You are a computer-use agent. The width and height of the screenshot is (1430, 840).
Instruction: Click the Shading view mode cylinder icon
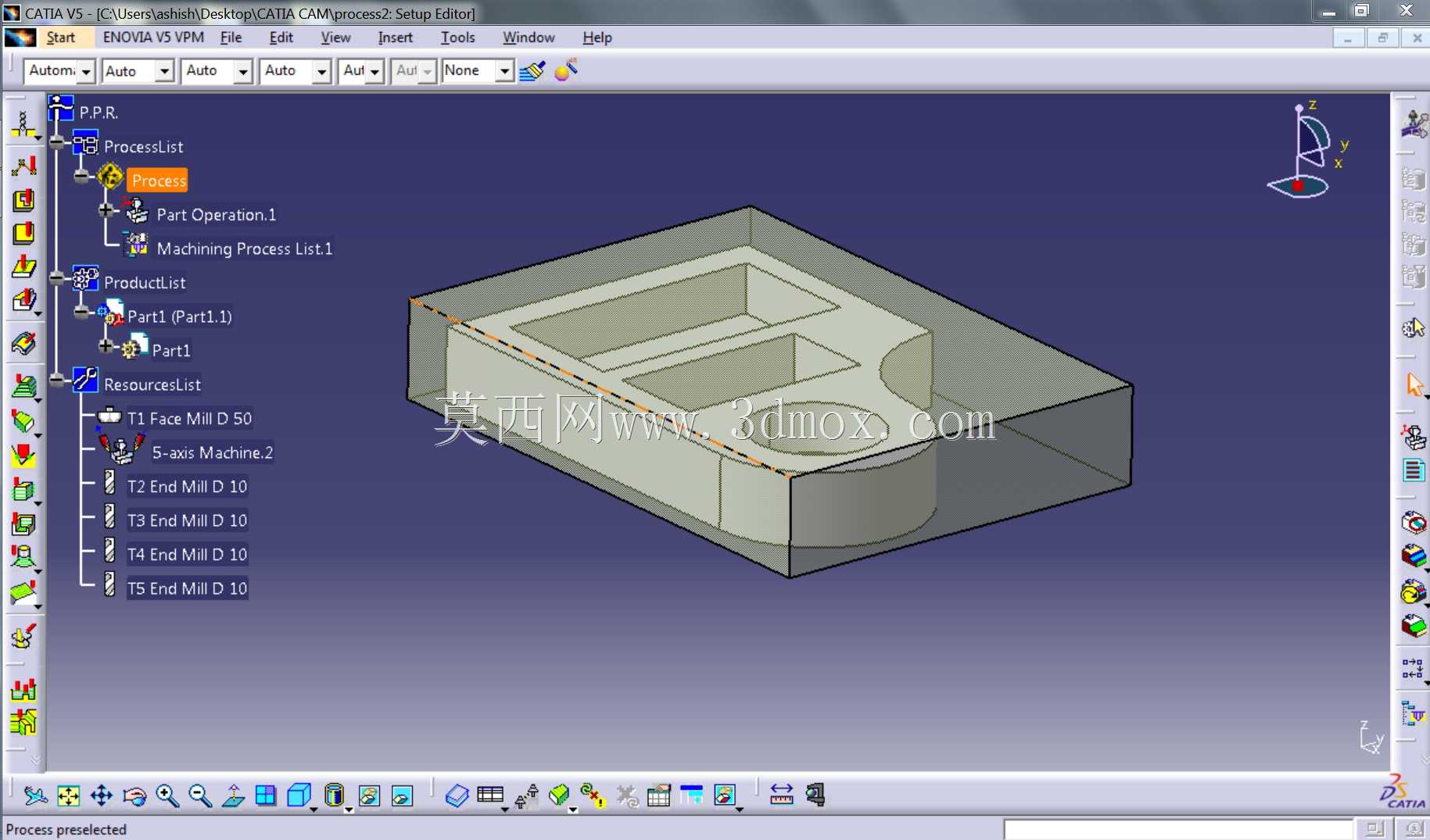(334, 795)
